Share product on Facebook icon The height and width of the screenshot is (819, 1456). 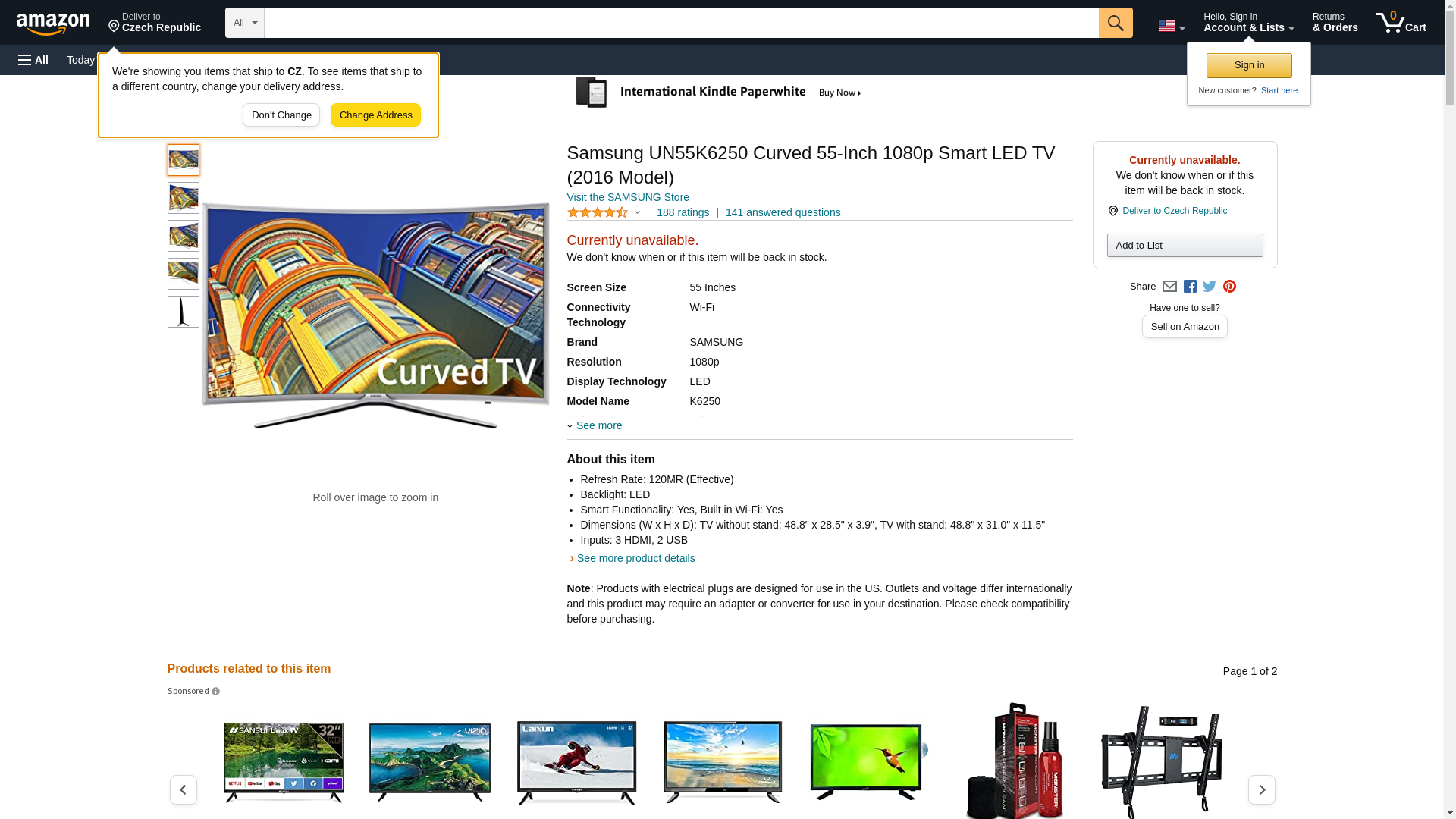pyautogui.click(x=1190, y=287)
